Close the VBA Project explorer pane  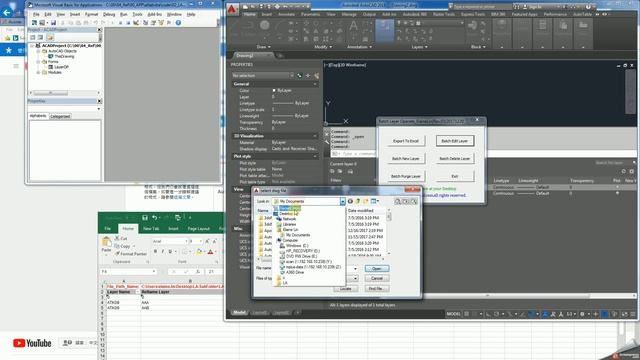99,30
